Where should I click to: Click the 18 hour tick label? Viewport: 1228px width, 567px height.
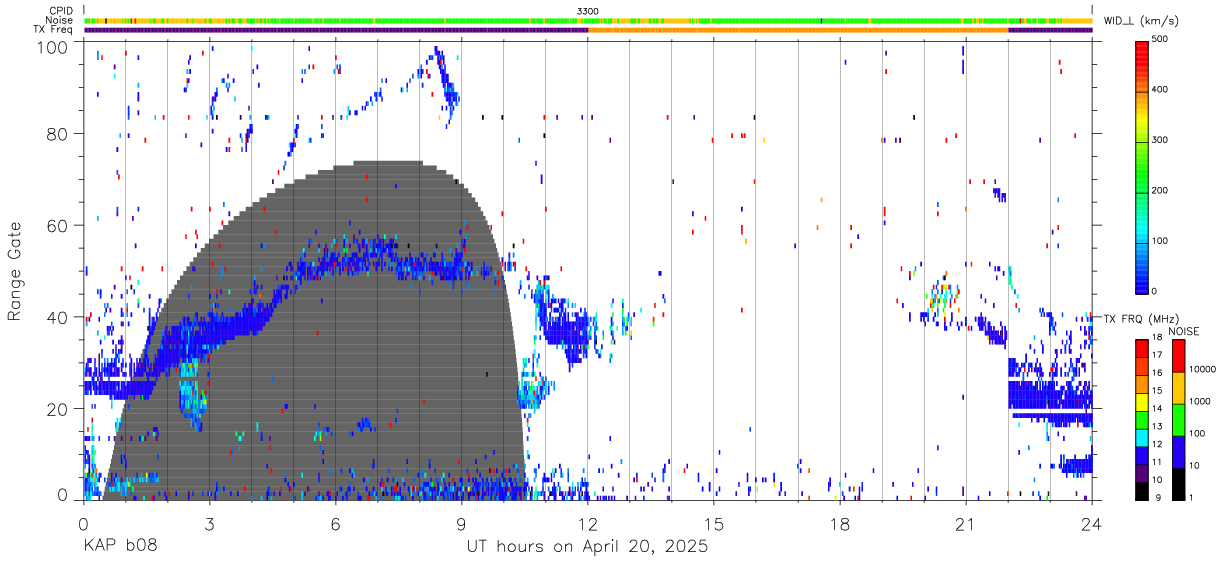pos(840,523)
